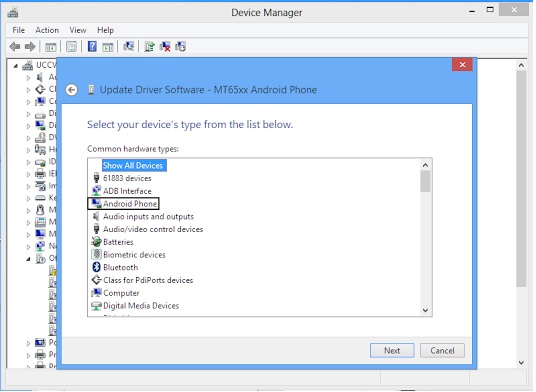536x392 pixels.
Task: Click the UCCW computer root icon in tree
Action: coord(28,65)
